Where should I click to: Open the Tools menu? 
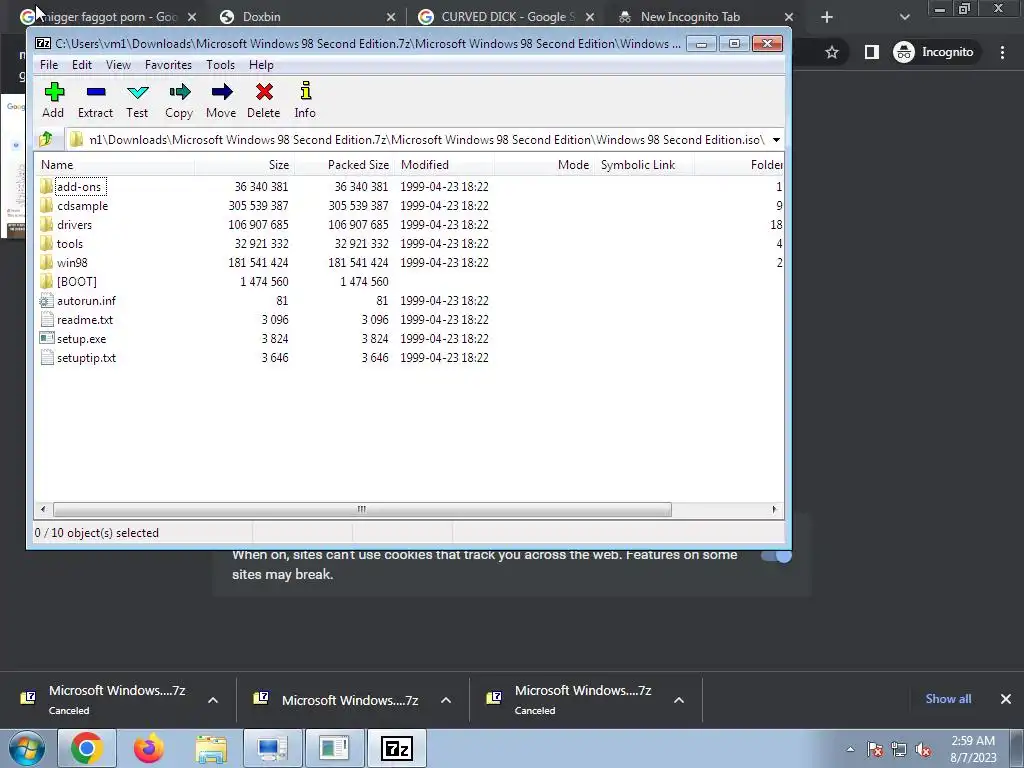coord(220,65)
